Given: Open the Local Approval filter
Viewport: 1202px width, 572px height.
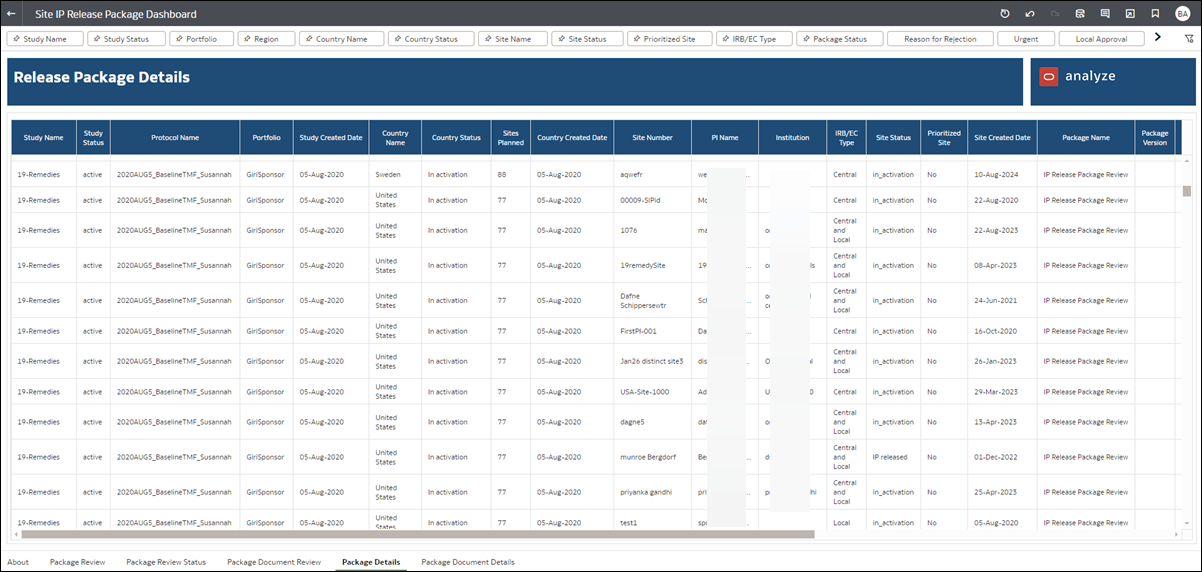Looking at the screenshot, I should pyautogui.click(x=1101, y=39).
